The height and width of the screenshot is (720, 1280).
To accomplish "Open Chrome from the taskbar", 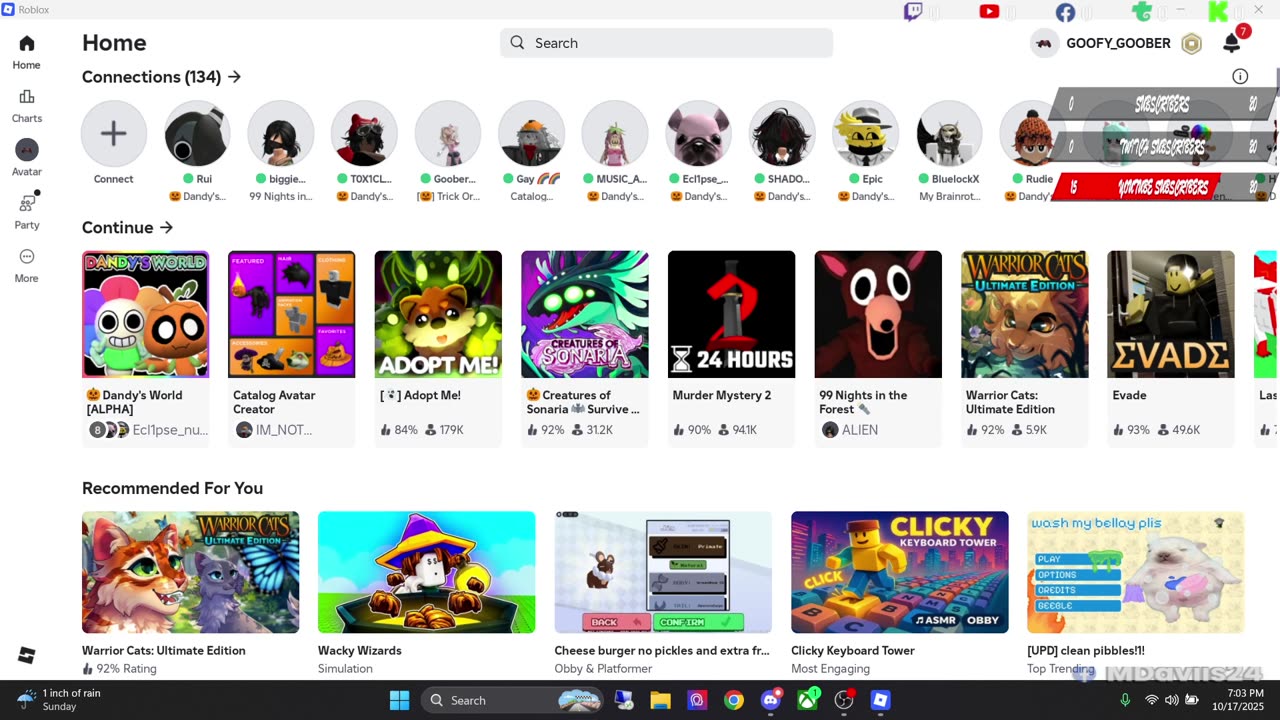I will click(x=734, y=700).
